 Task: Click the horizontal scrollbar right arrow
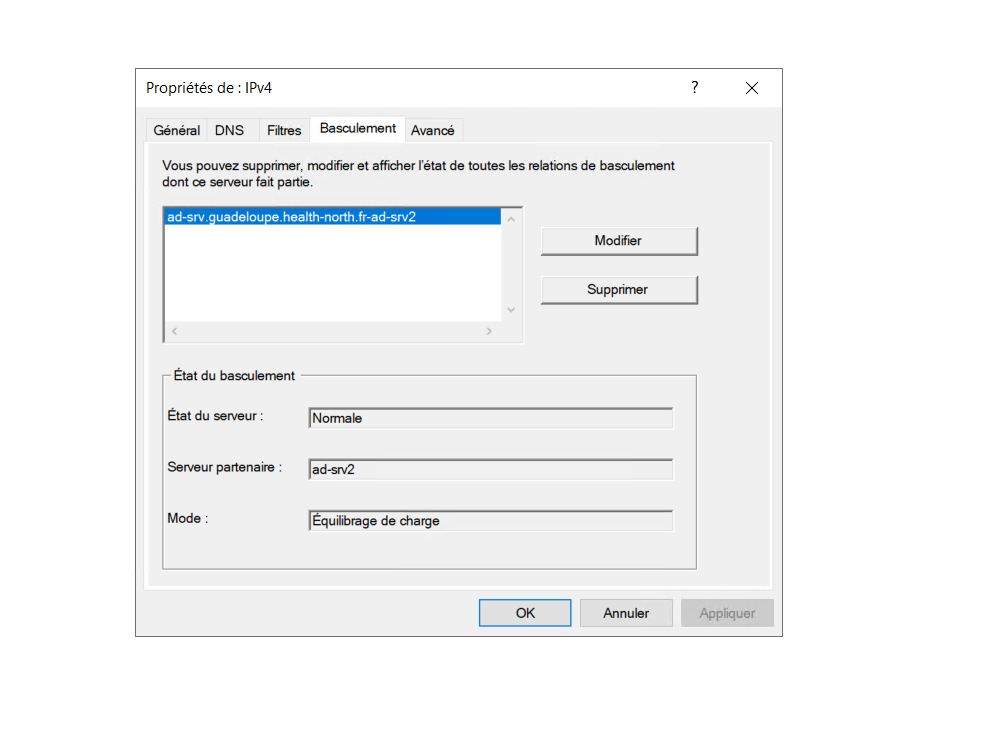coord(489,330)
